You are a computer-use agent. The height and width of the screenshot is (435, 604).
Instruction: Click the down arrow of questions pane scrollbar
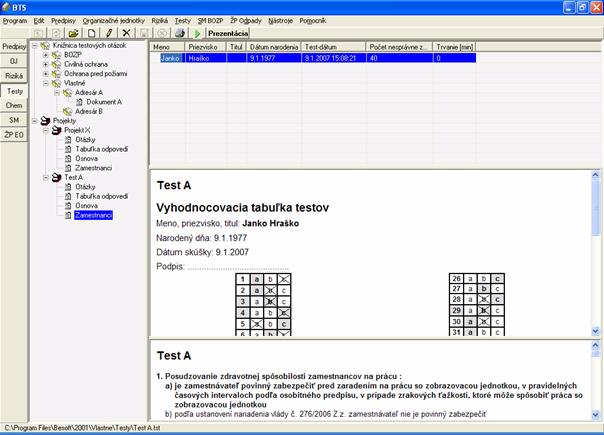tap(596, 415)
